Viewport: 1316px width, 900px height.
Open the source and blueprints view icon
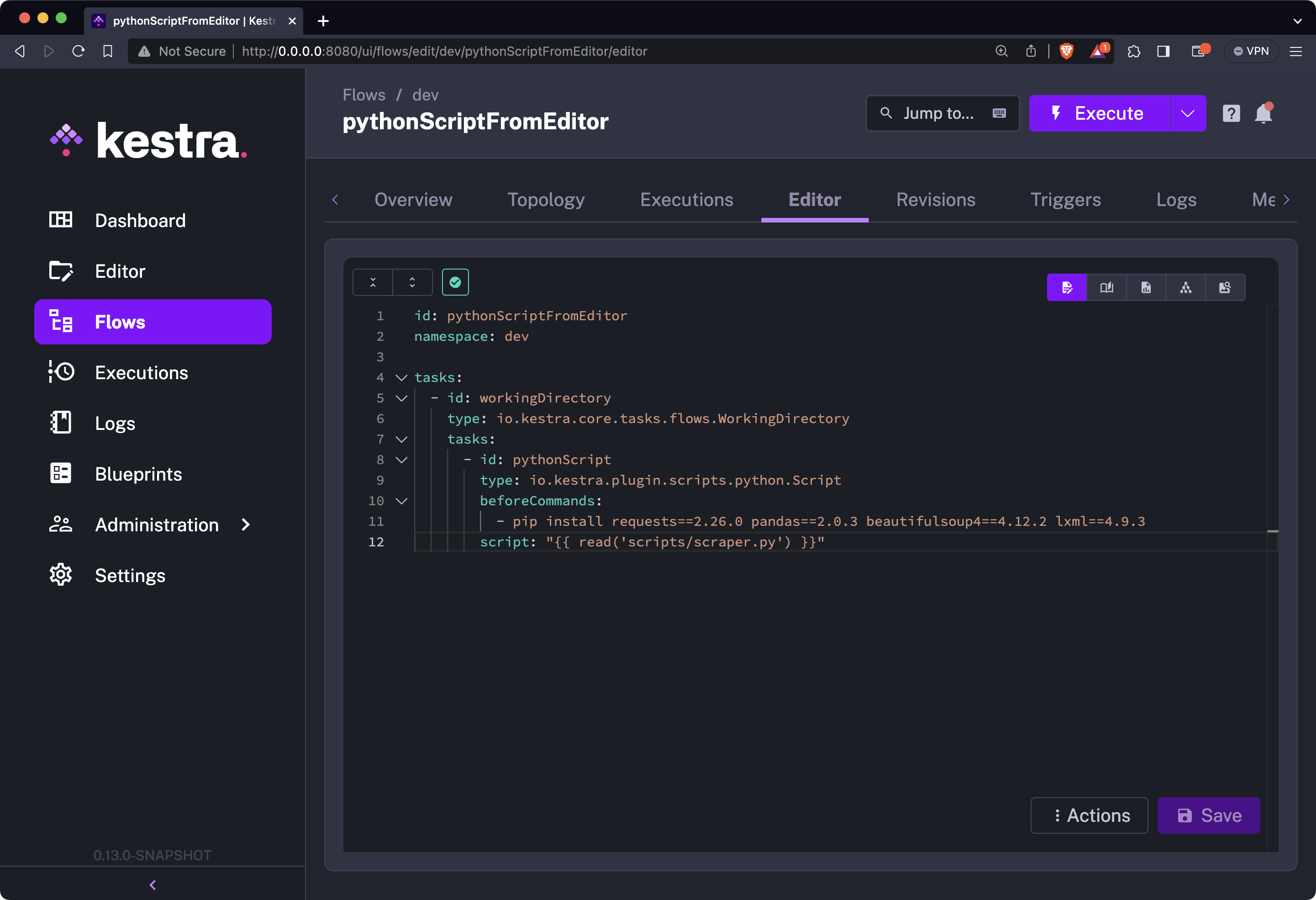click(1225, 288)
